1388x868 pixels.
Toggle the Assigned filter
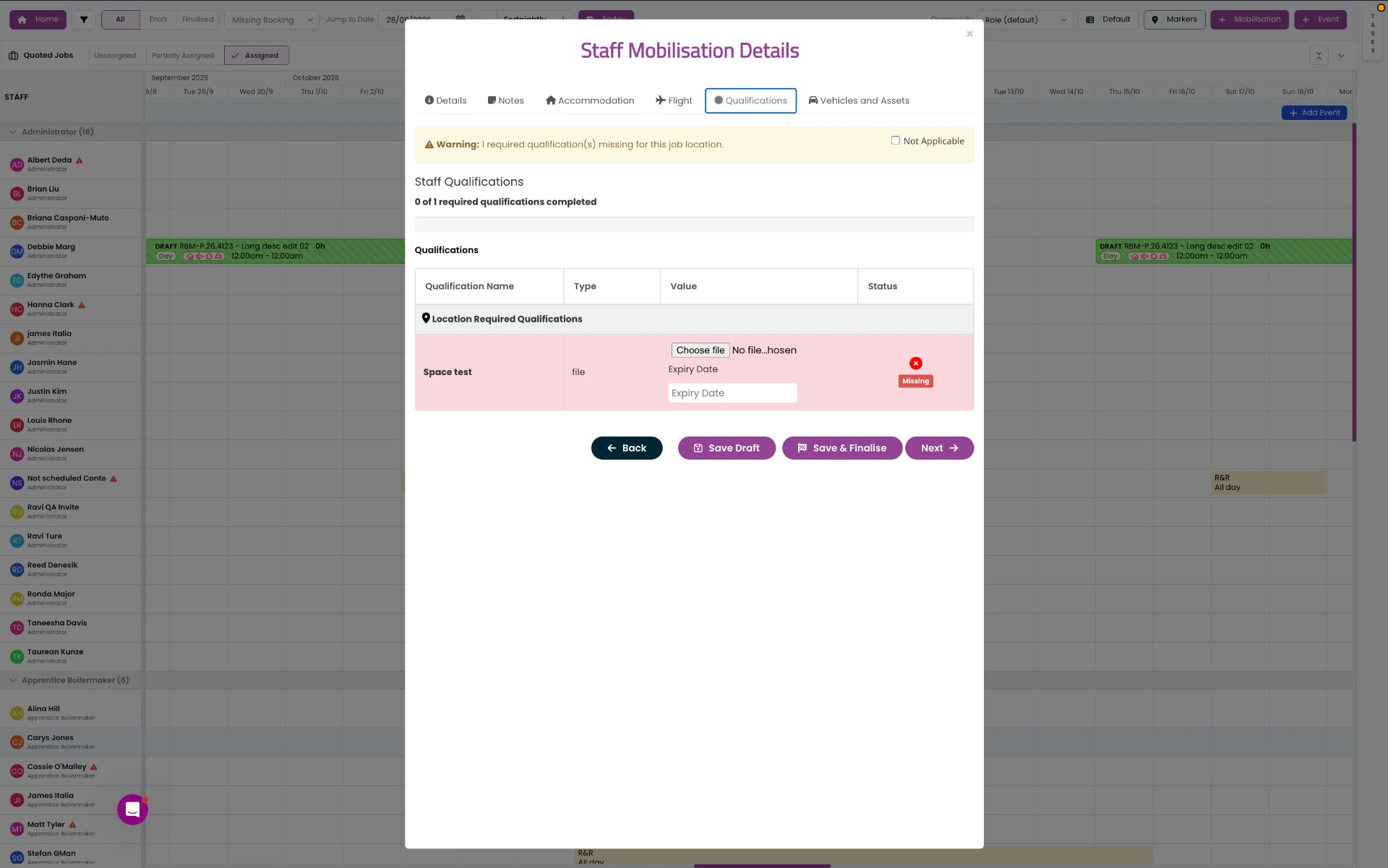pyautogui.click(x=256, y=56)
